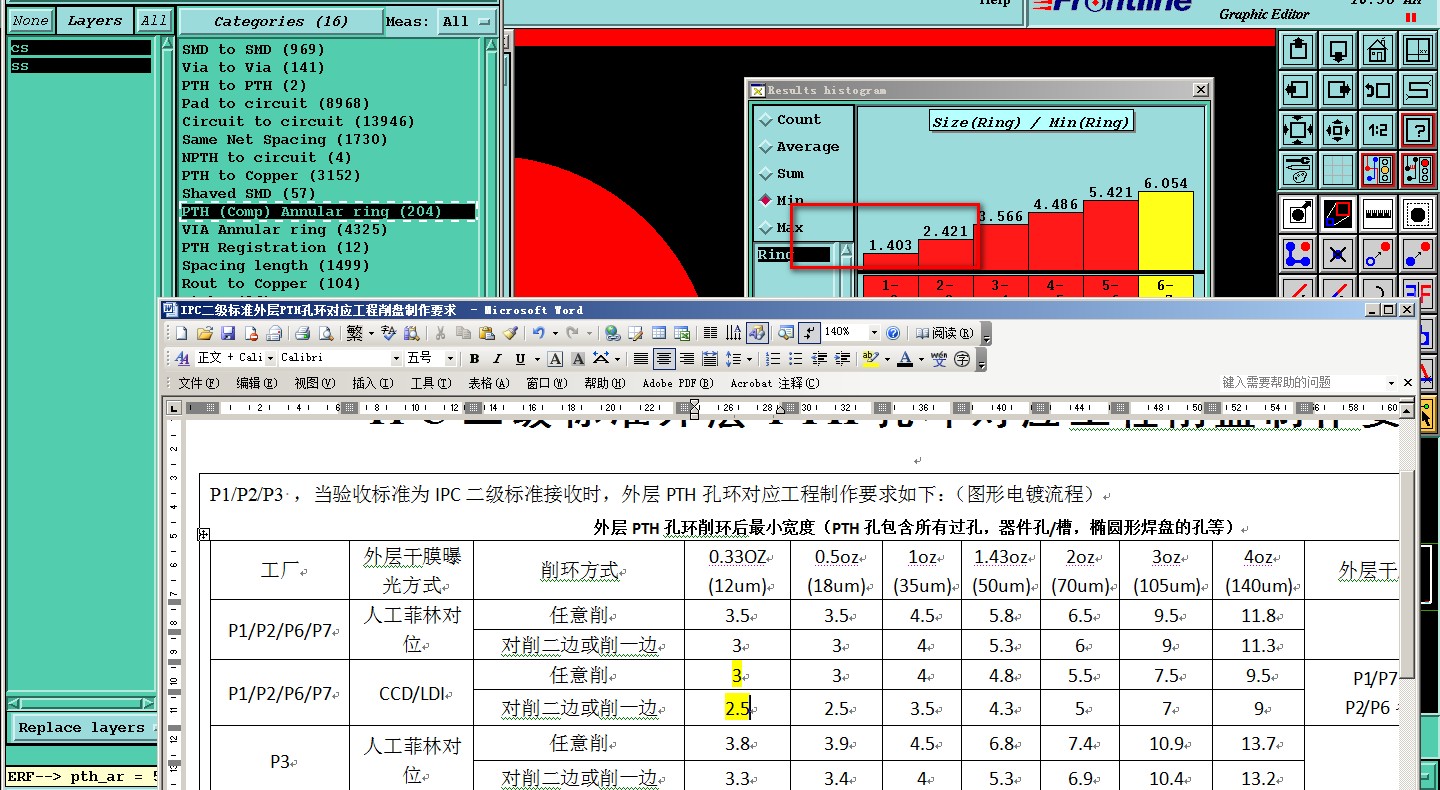Click the yellow 6.054 histogram bar

[1166, 230]
